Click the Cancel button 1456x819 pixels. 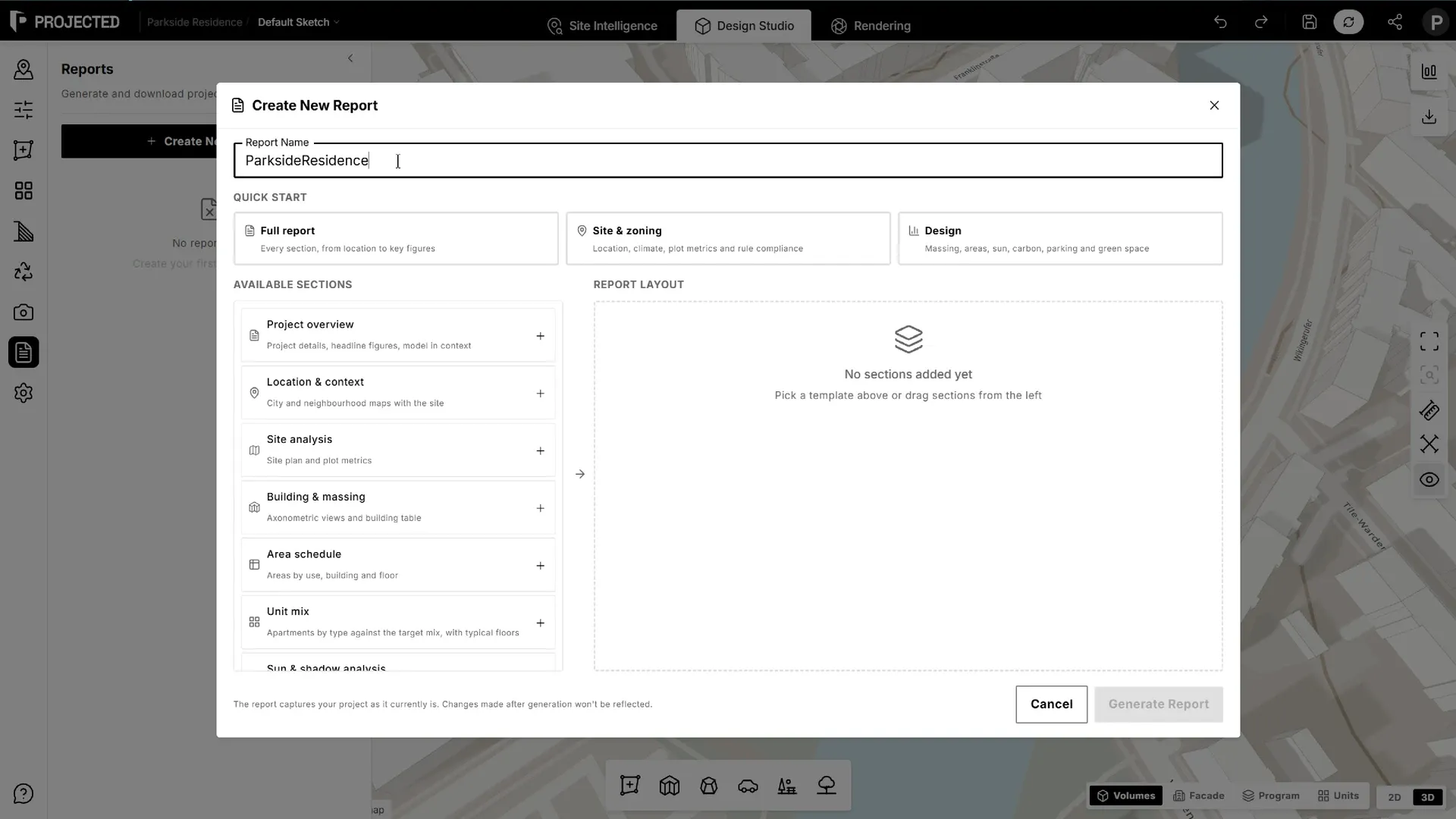click(1051, 704)
